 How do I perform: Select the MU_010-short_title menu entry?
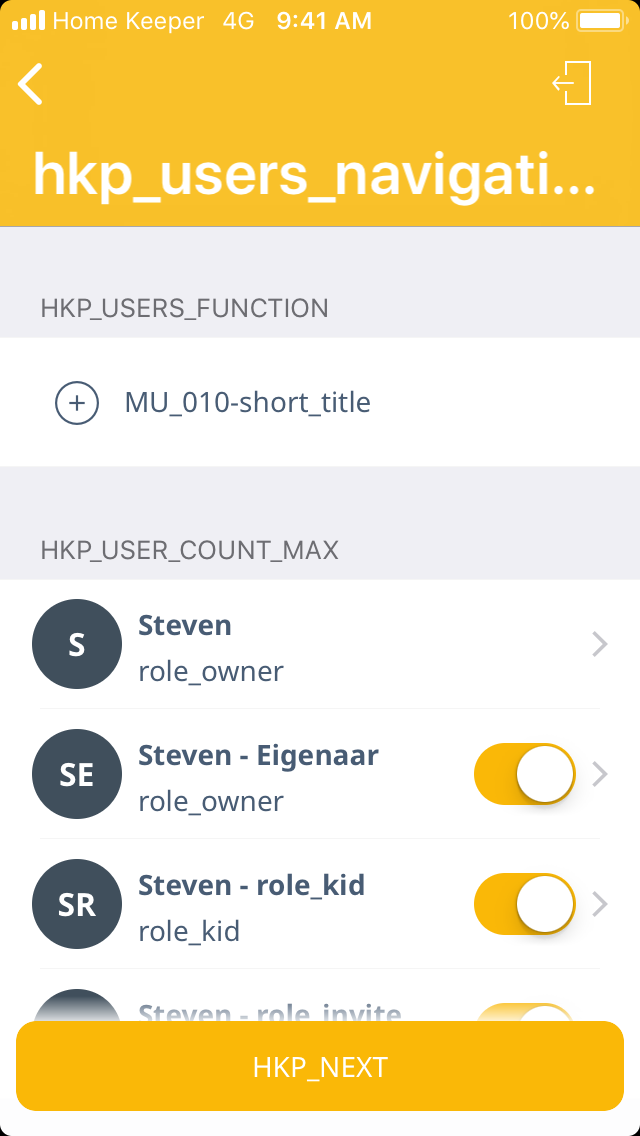pyautogui.click(x=247, y=403)
